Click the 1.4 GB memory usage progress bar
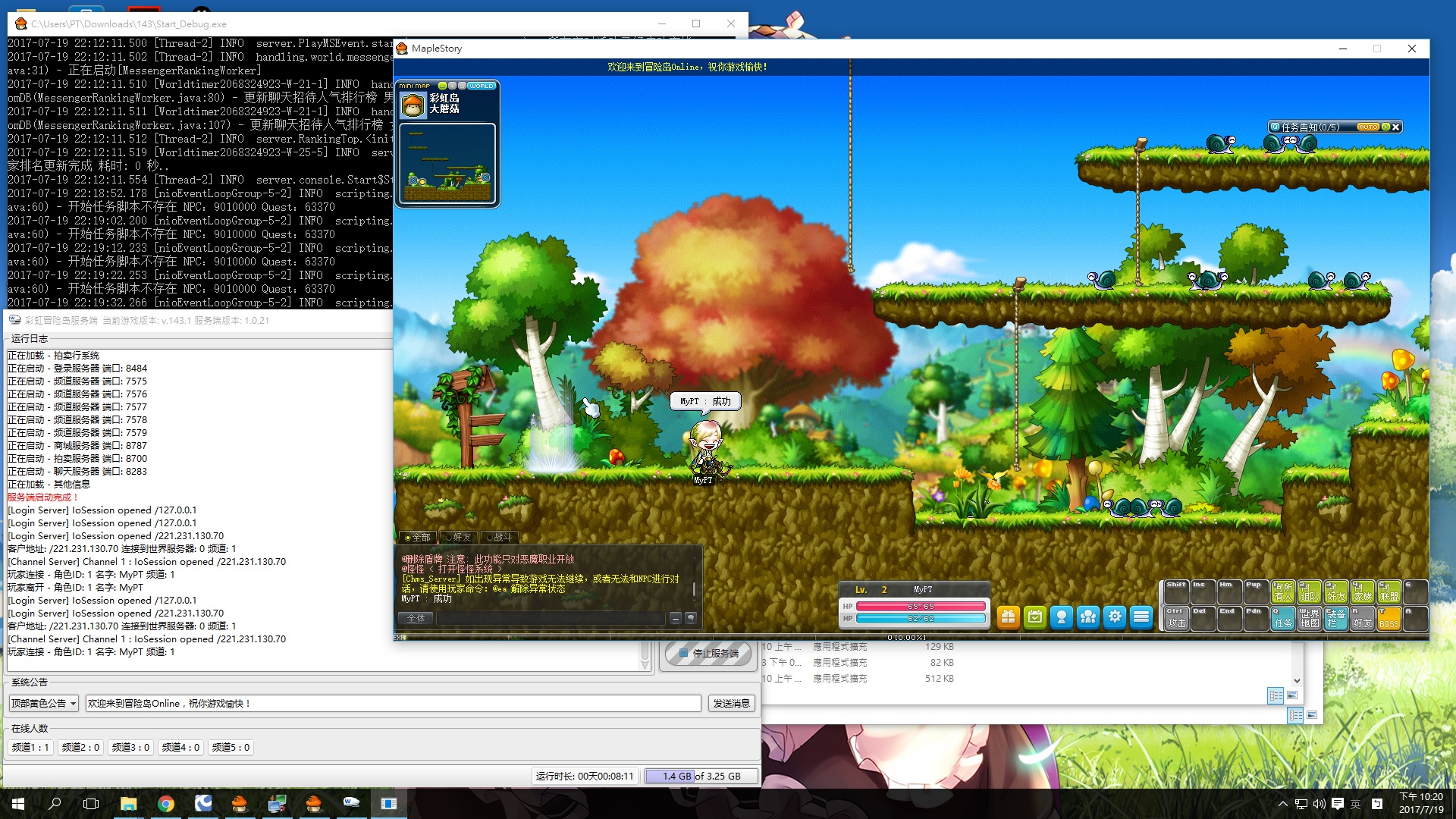This screenshot has height=819, width=1456. [701, 776]
